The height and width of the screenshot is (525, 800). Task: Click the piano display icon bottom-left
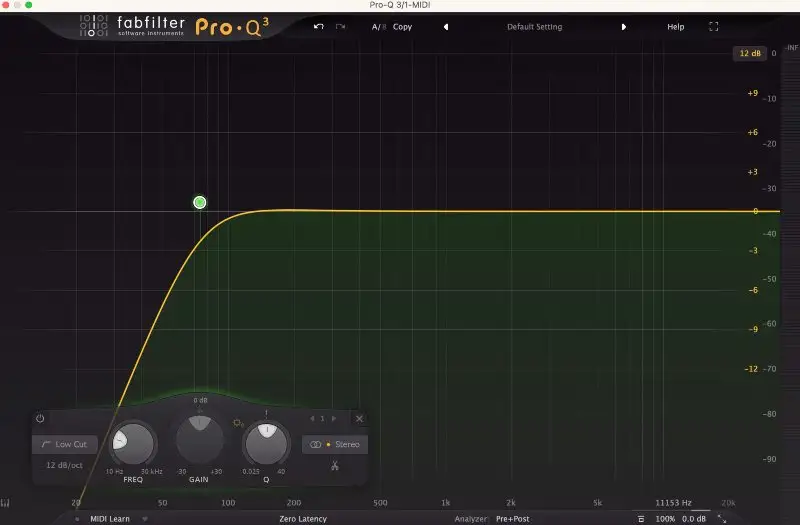[x=6, y=503]
